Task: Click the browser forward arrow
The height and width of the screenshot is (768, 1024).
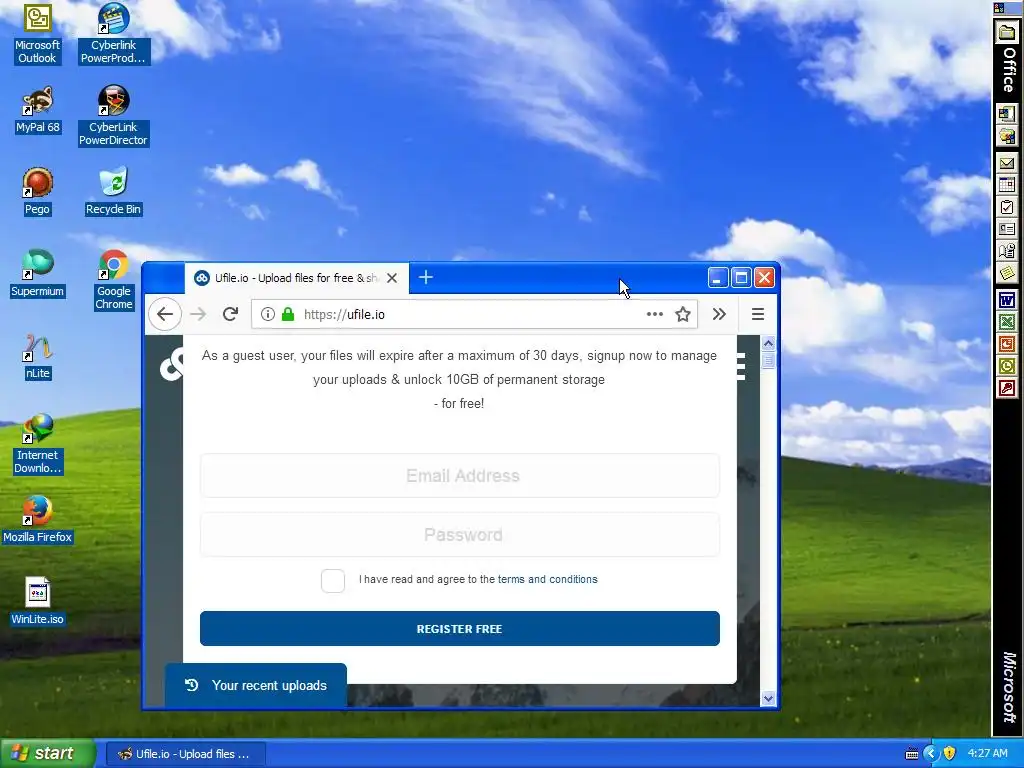Action: (x=198, y=314)
